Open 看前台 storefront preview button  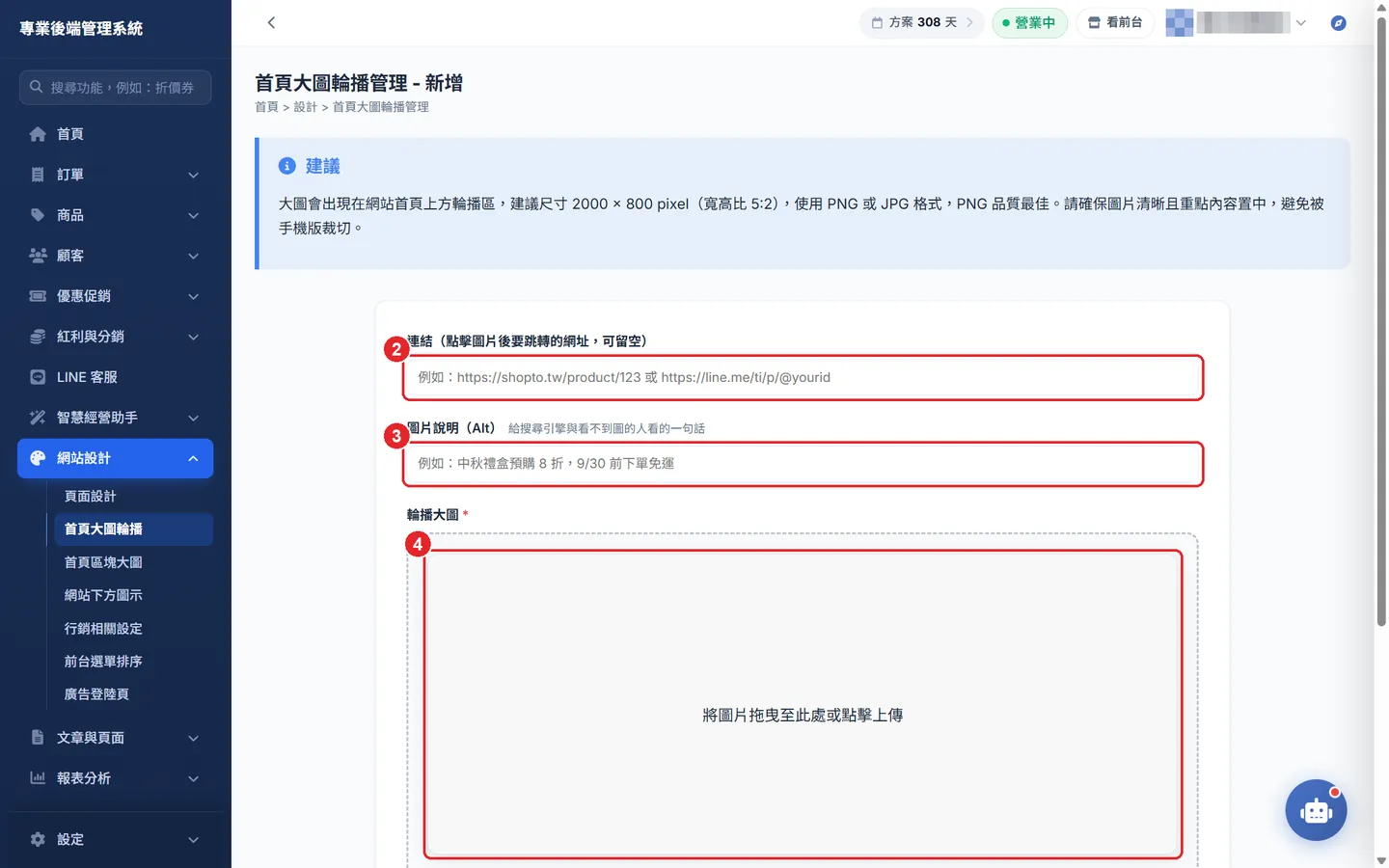(x=1115, y=22)
